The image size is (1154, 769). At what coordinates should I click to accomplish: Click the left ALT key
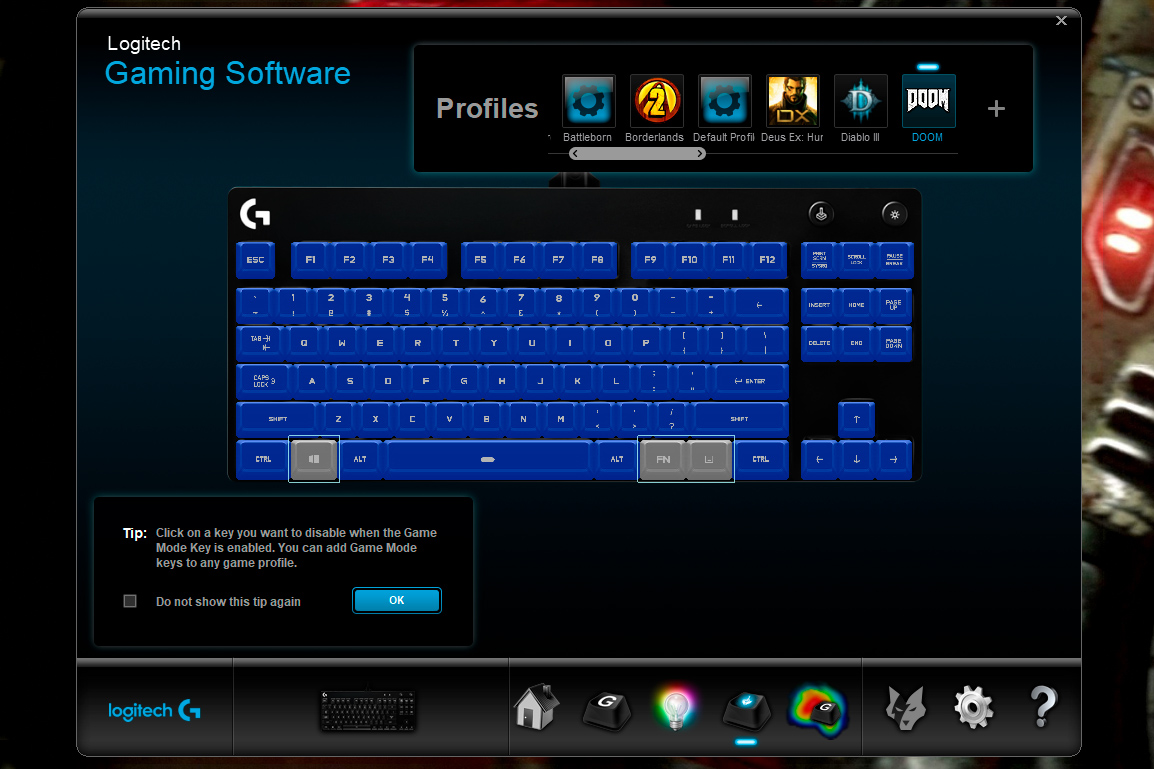coord(360,459)
